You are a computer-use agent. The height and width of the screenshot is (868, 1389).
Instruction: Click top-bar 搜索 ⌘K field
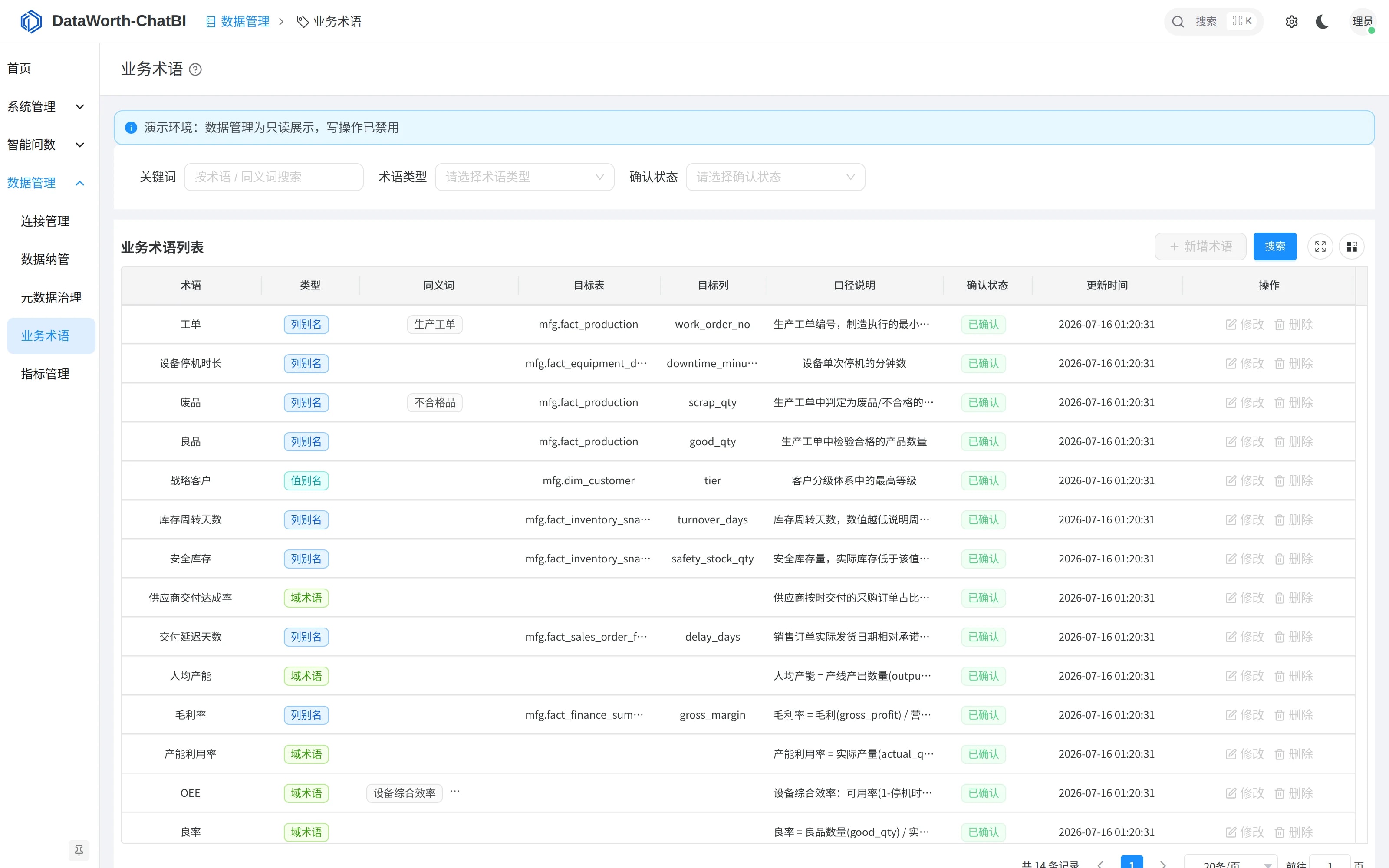click(x=1213, y=22)
